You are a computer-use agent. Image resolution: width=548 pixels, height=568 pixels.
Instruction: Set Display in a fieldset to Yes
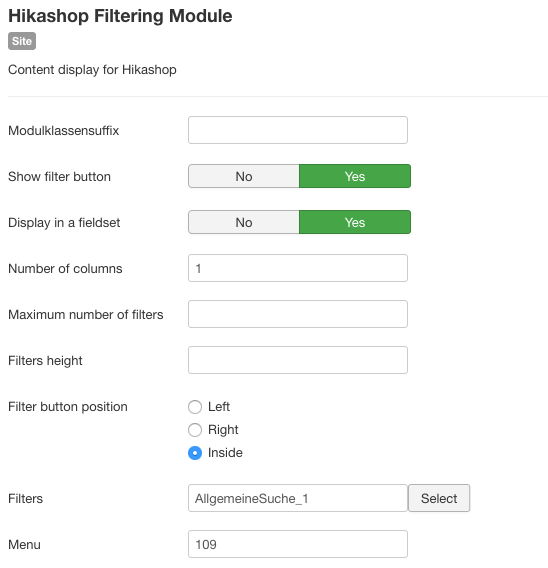coord(355,222)
